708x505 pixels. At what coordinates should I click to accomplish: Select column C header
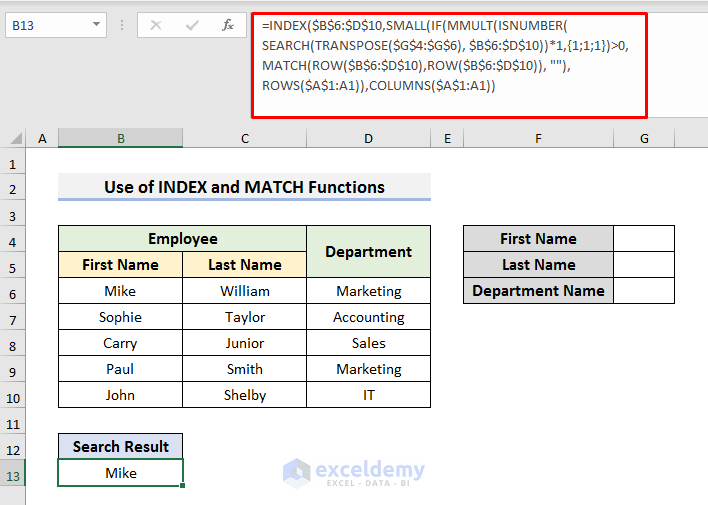pyautogui.click(x=245, y=138)
